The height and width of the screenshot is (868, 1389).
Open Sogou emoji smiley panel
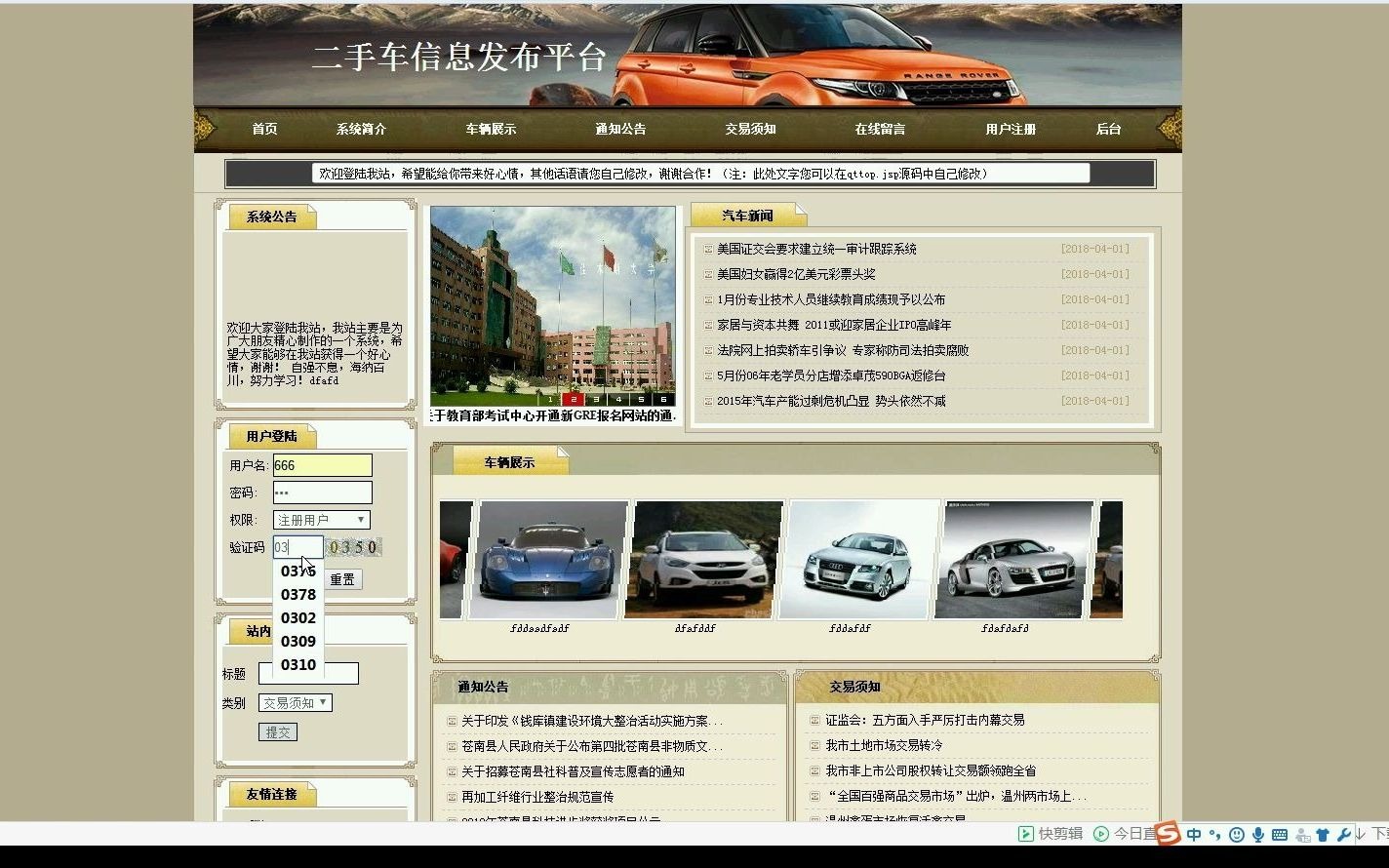coord(1237,835)
